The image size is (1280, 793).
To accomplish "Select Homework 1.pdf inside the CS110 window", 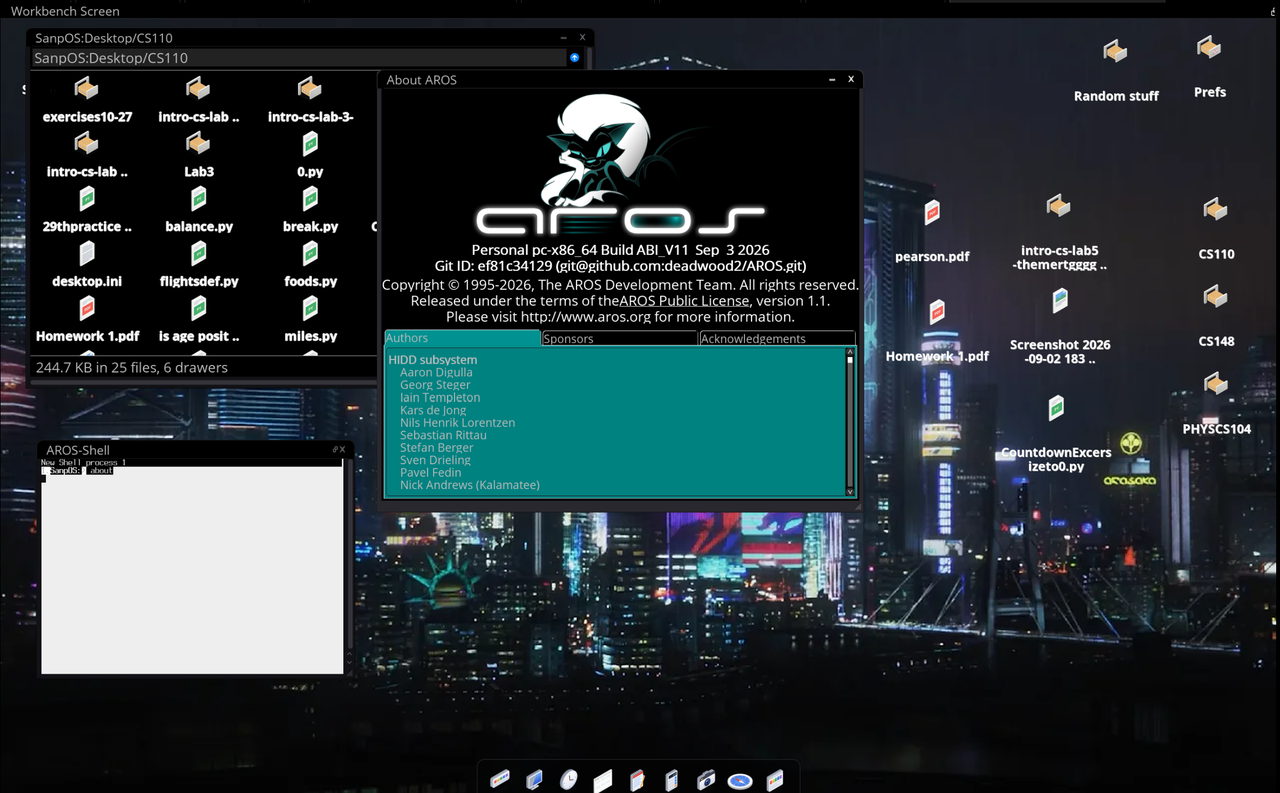I will tap(87, 320).
